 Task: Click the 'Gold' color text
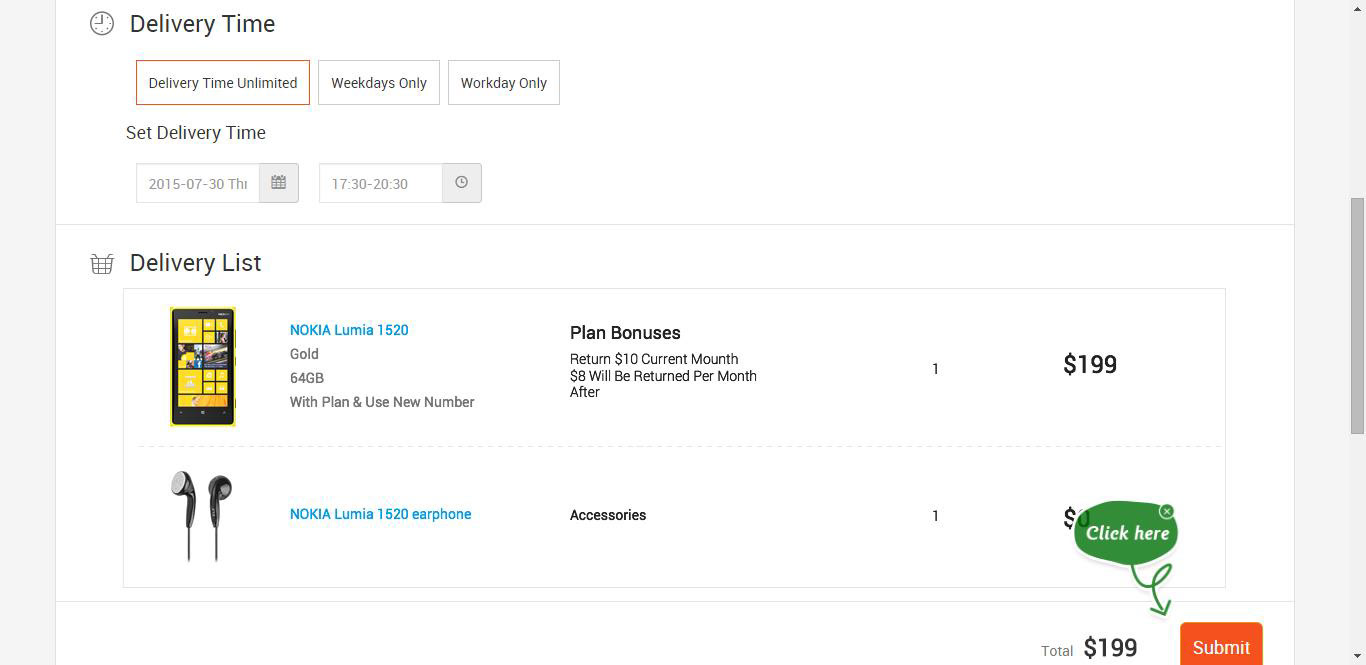pyautogui.click(x=304, y=354)
